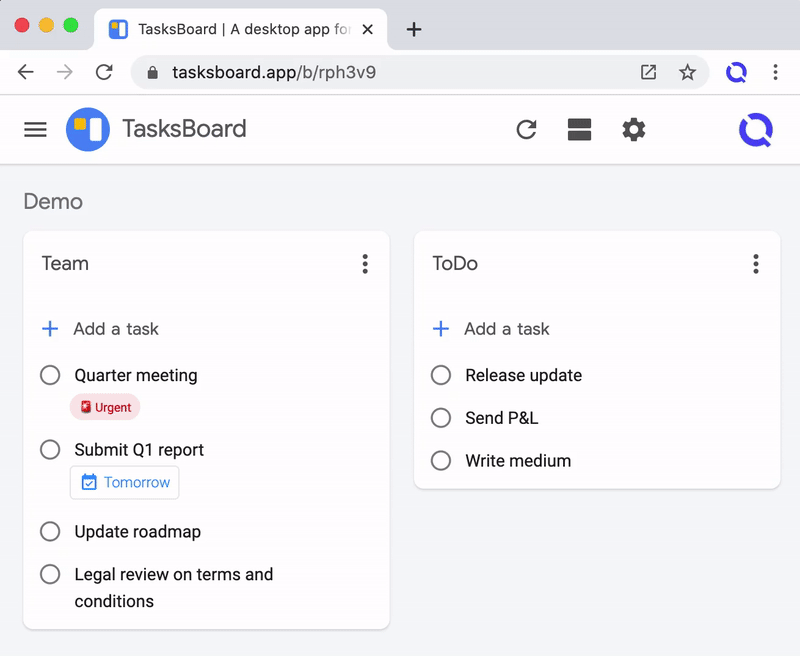Open the Team list options menu
Viewport: 800px width, 656px height.
365,264
